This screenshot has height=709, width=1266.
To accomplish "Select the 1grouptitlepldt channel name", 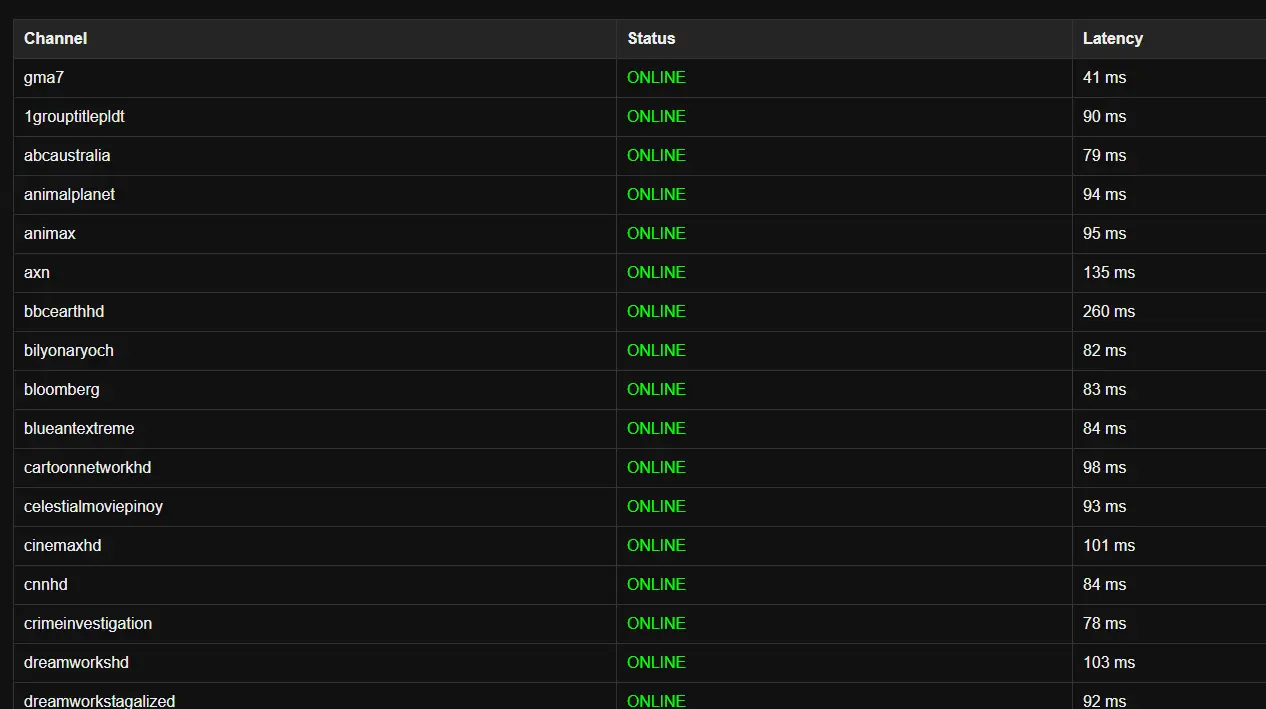I will (x=74, y=116).
